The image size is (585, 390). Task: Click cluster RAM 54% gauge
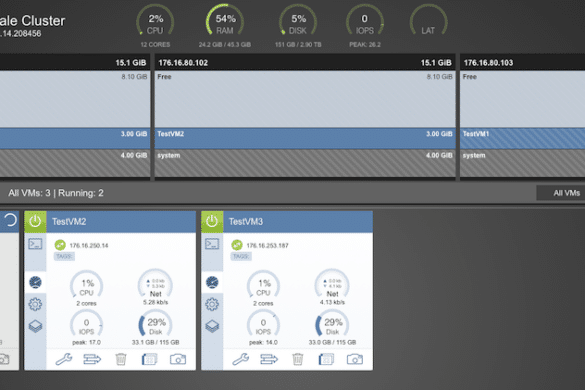pos(225,21)
